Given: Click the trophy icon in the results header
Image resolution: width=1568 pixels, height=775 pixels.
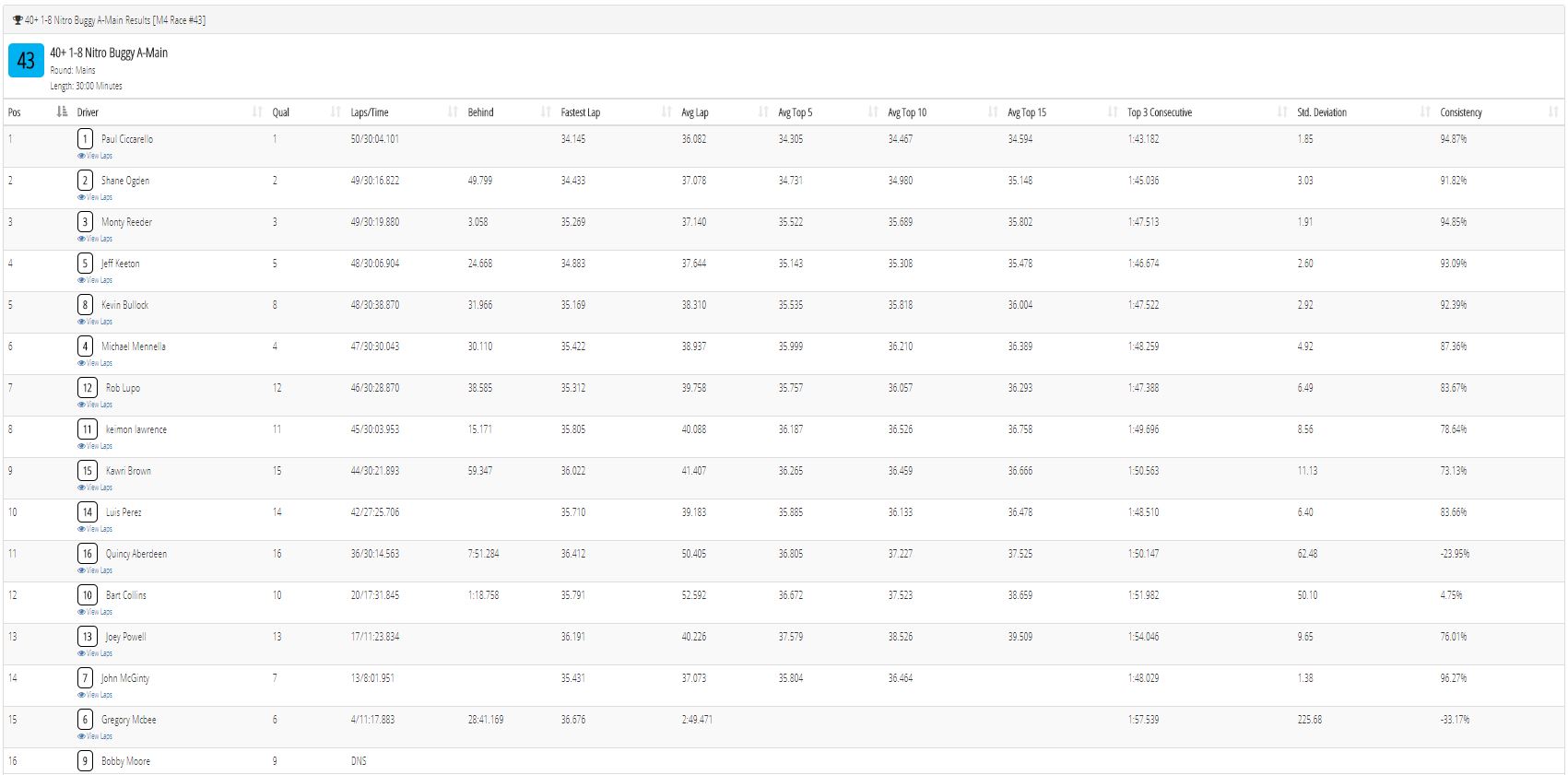Looking at the screenshot, I should click(18, 20).
